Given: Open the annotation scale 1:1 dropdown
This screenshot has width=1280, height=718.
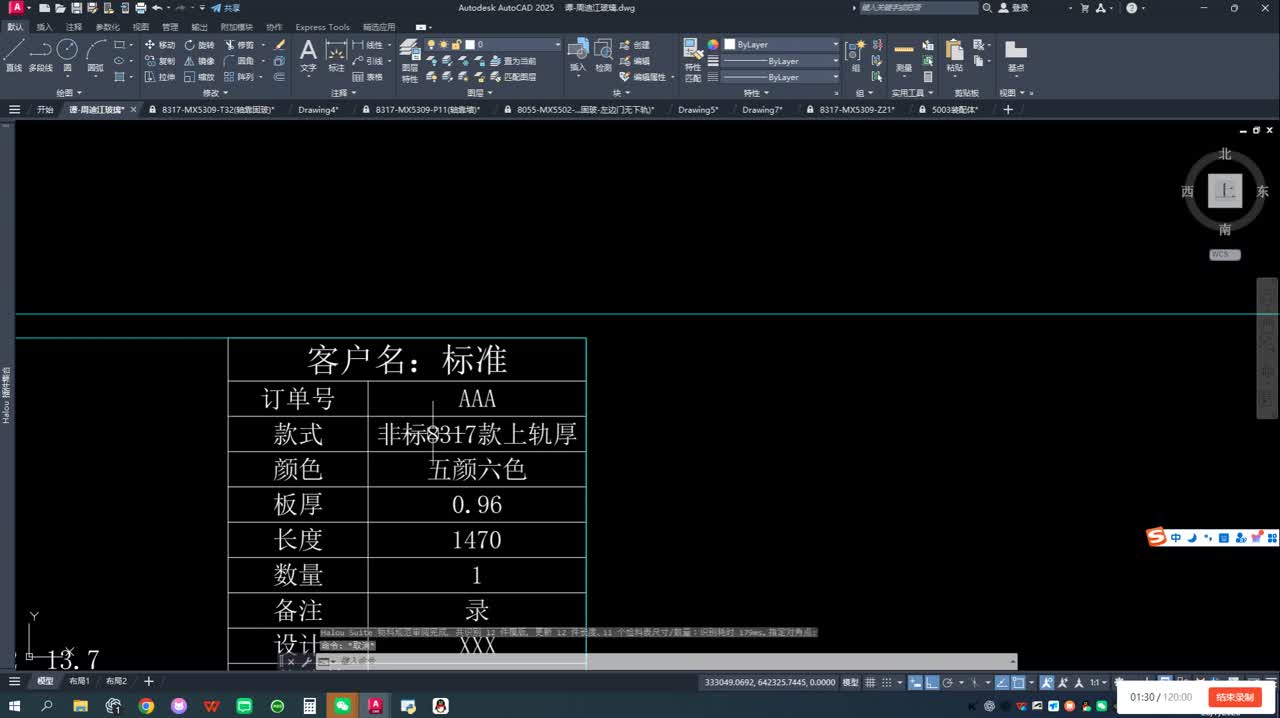Looking at the screenshot, I should pos(1097,682).
